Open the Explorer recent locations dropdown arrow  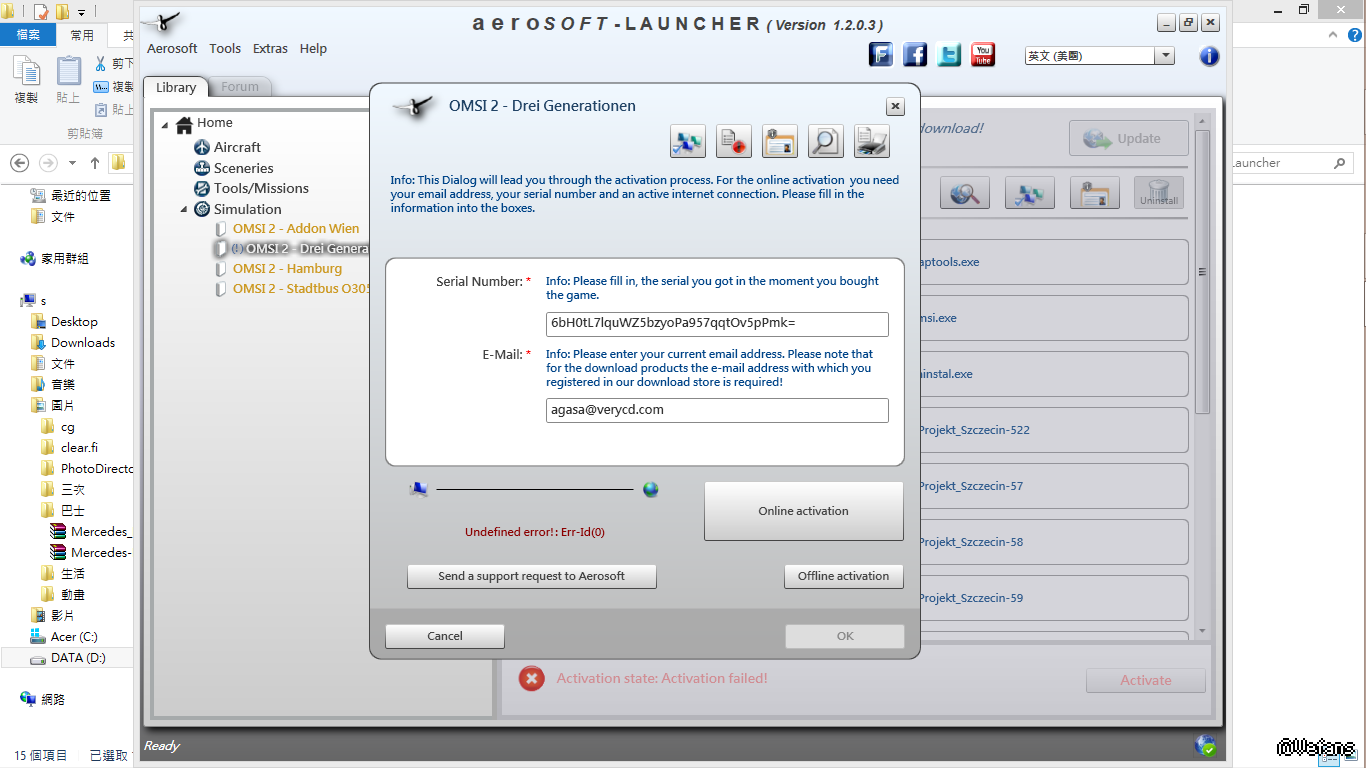(x=72, y=163)
